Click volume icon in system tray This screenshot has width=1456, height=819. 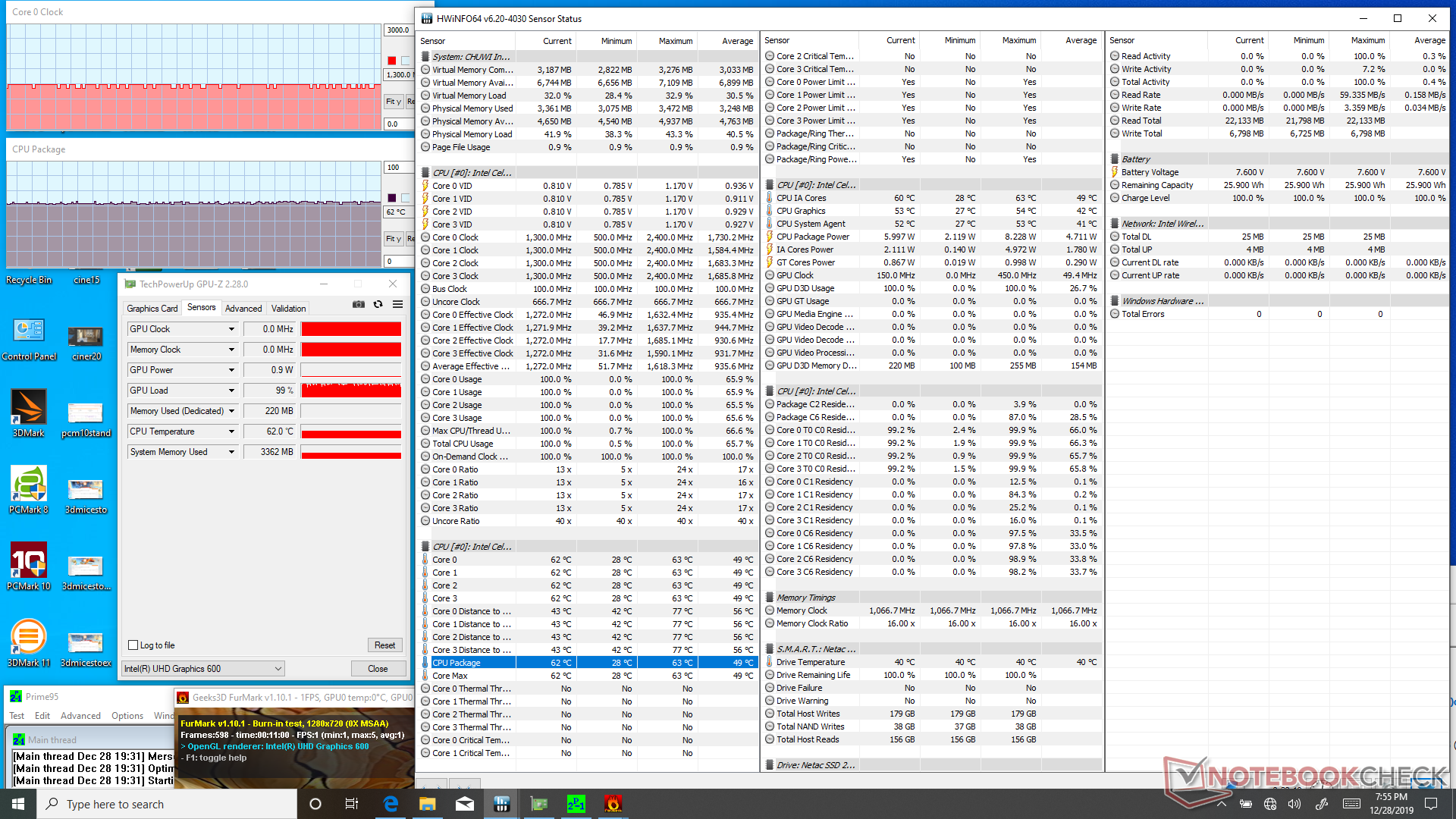1294,804
